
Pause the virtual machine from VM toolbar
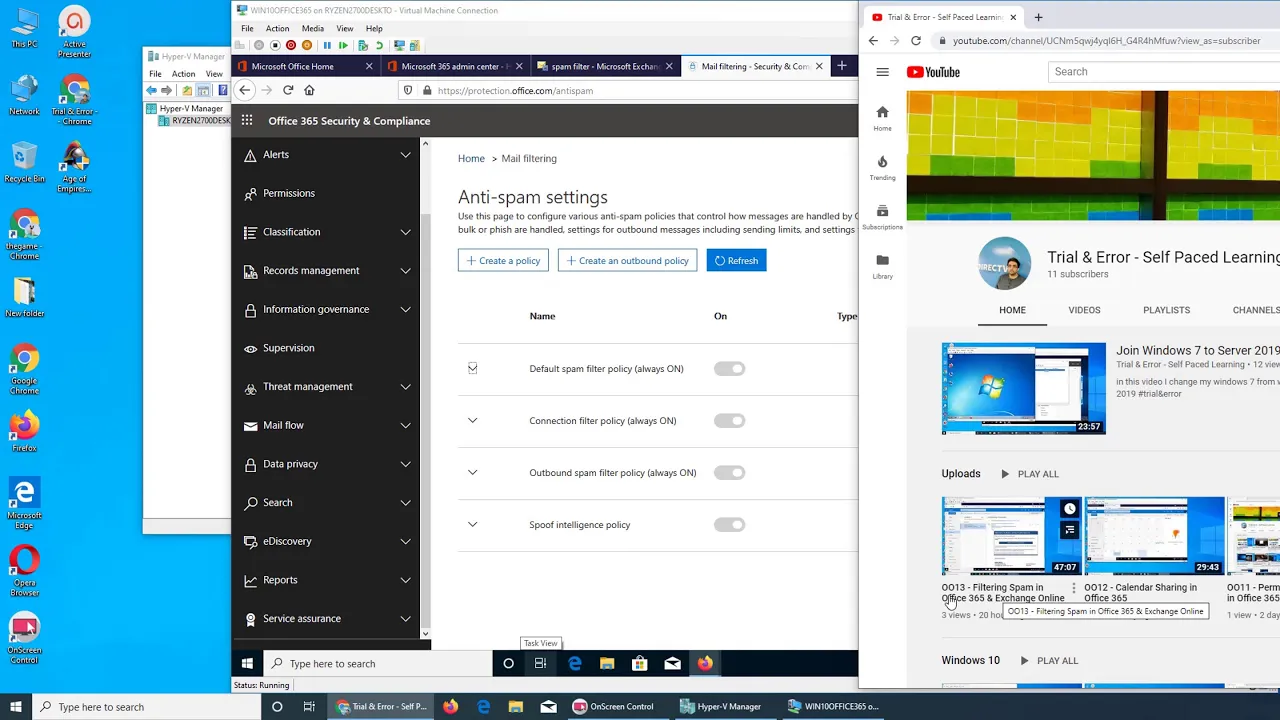click(327, 45)
